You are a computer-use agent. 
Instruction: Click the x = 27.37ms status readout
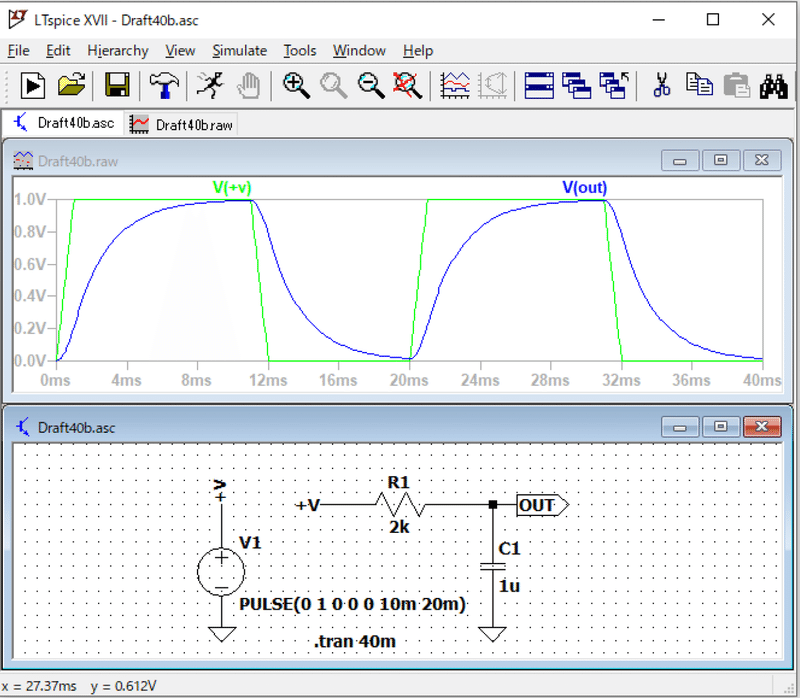39,686
